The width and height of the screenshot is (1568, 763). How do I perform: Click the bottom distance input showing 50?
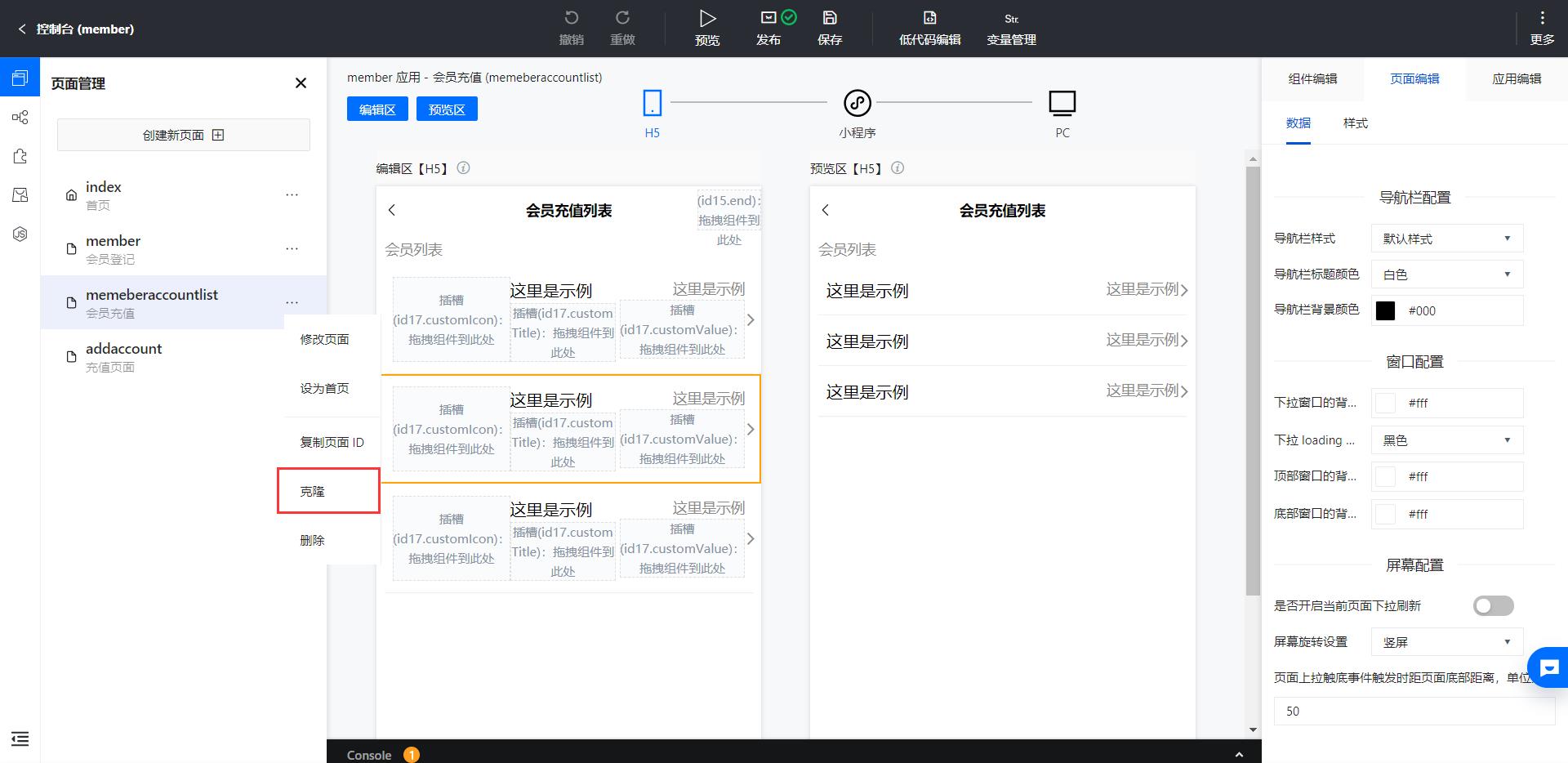1414,711
